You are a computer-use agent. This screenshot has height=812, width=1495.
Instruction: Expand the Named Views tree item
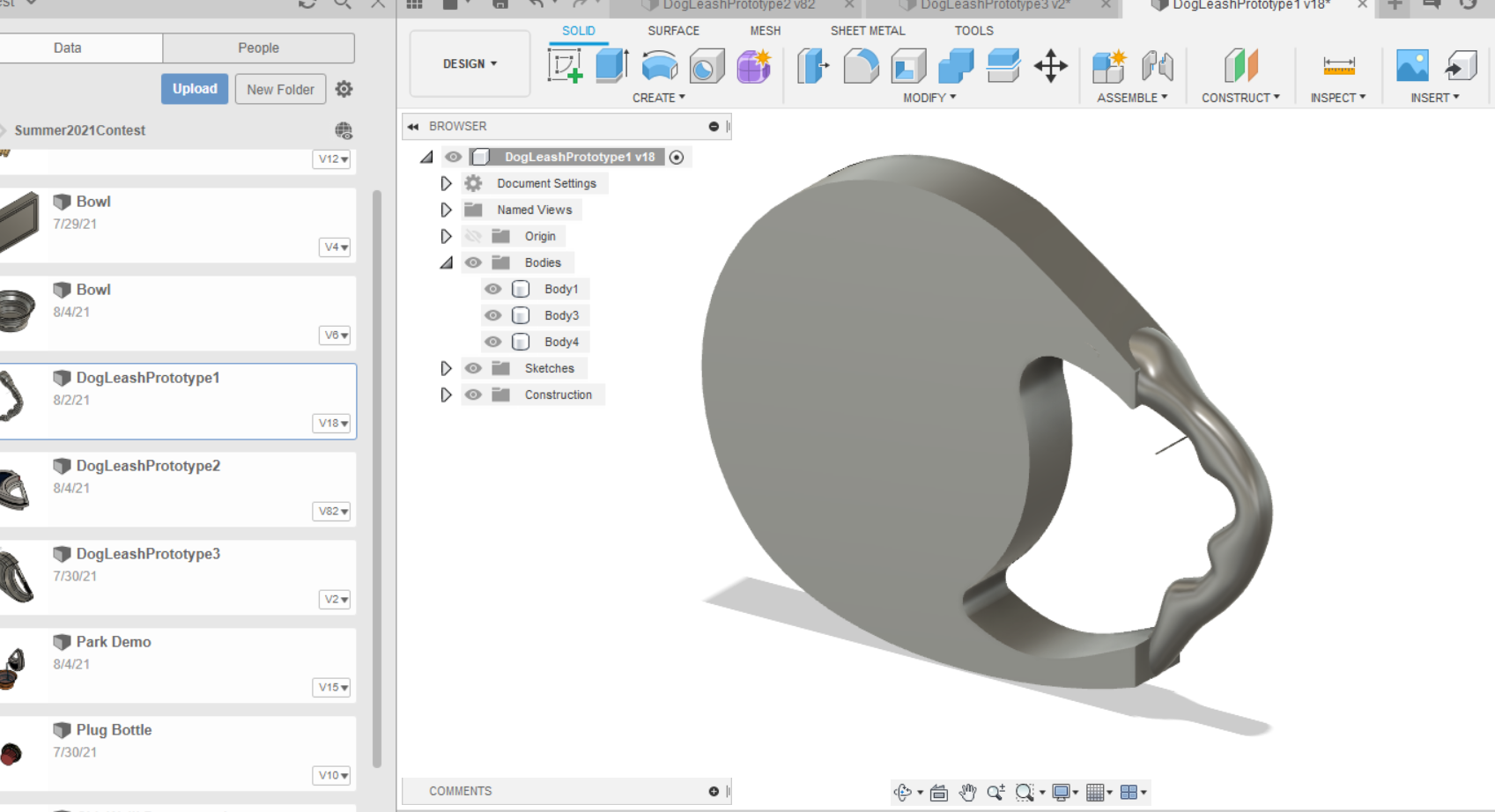click(x=446, y=210)
